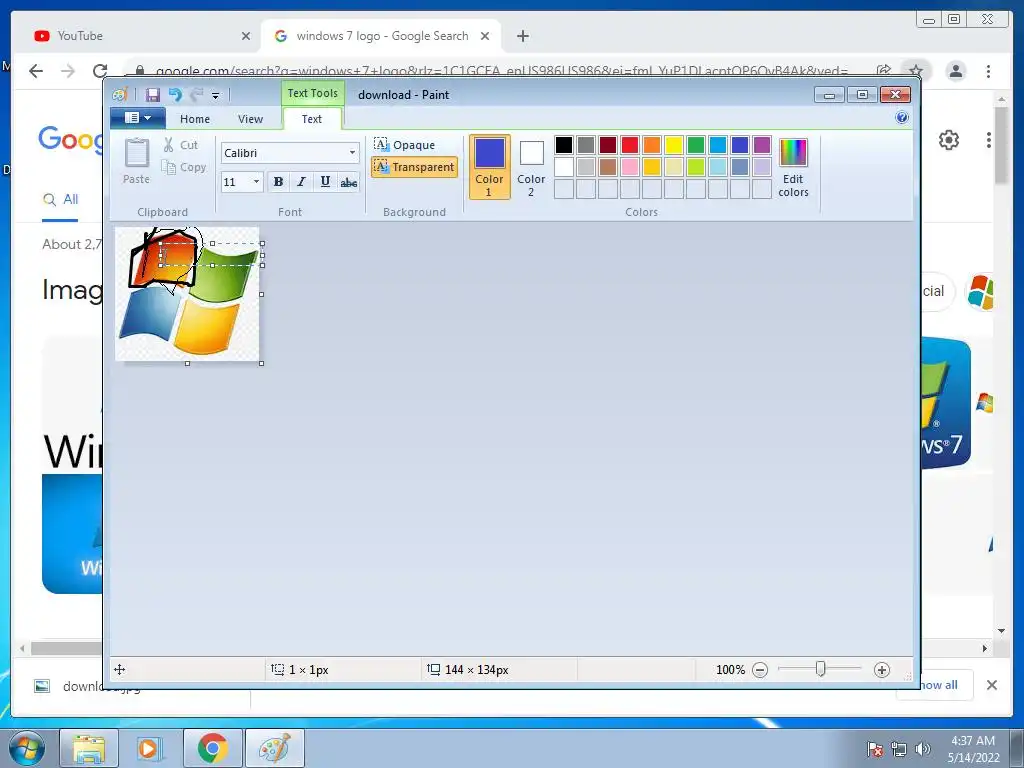Toggle Bold text formatting
The width and height of the screenshot is (1024, 768).
click(x=278, y=182)
